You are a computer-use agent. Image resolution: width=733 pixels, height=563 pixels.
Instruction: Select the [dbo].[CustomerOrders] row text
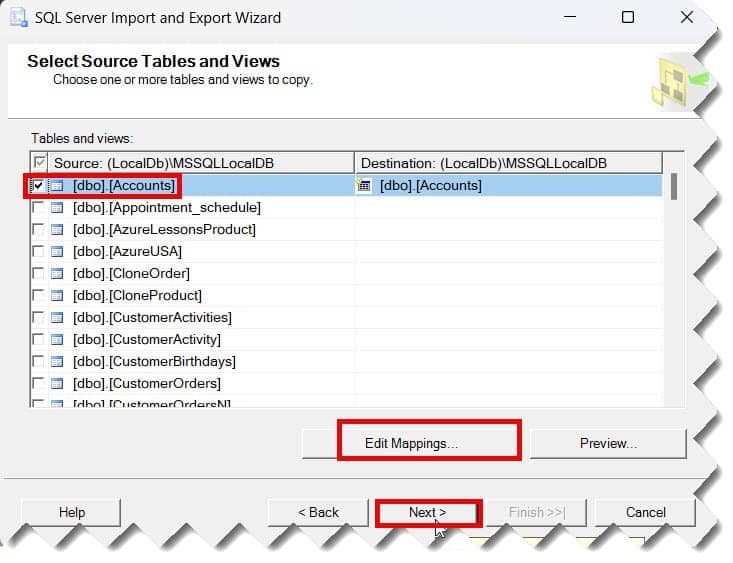(147, 383)
